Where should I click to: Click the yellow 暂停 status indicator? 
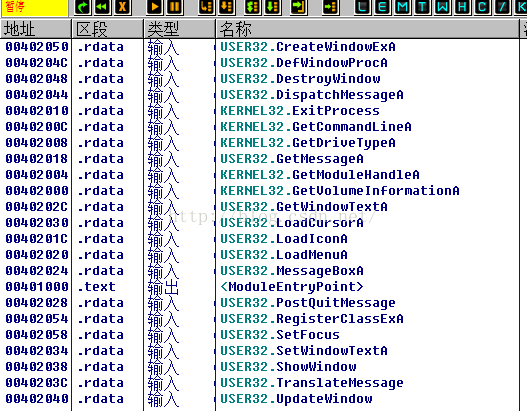click(34, 7)
